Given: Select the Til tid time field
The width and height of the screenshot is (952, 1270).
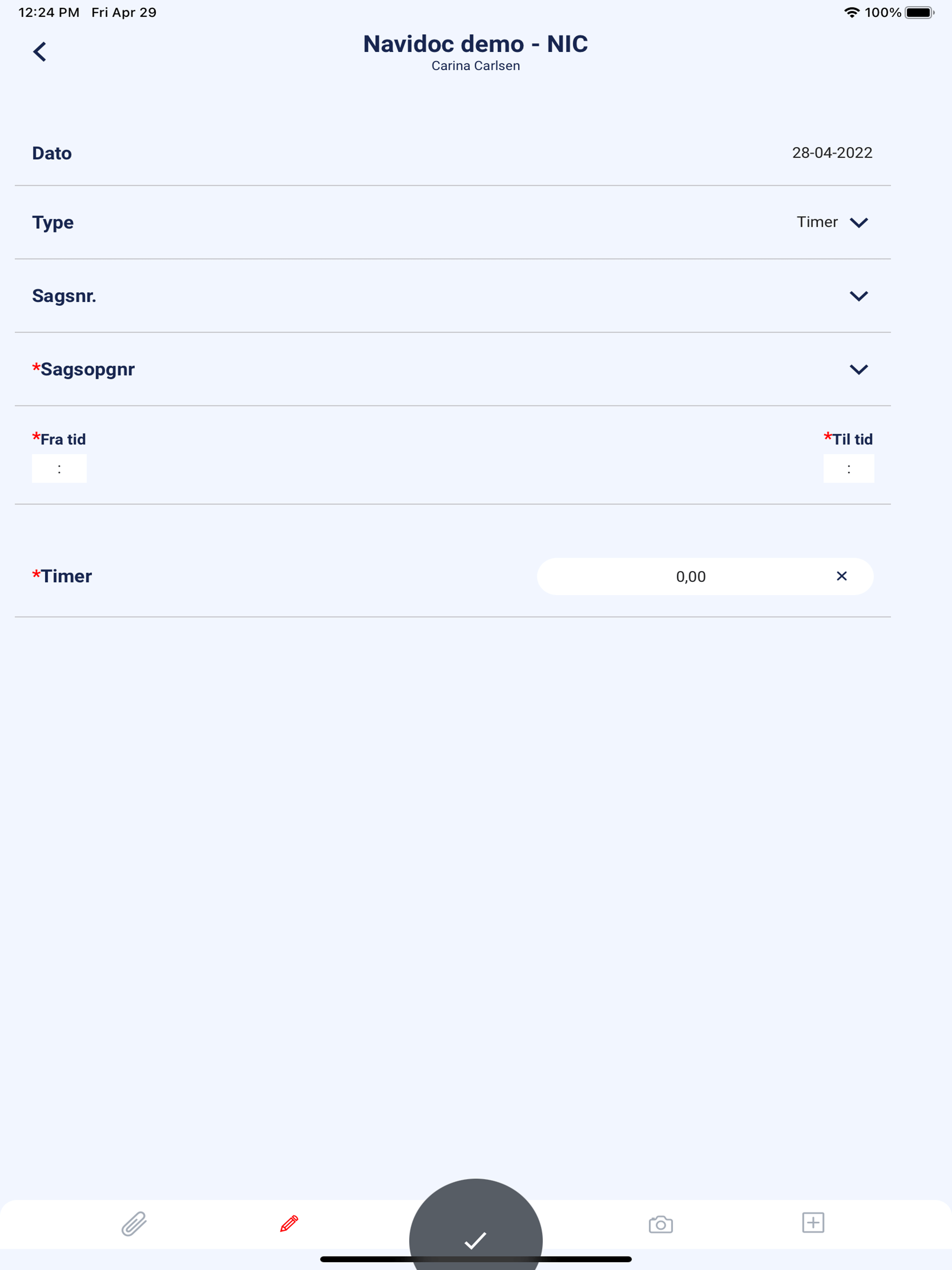Looking at the screenshot, I should (849, 469).
